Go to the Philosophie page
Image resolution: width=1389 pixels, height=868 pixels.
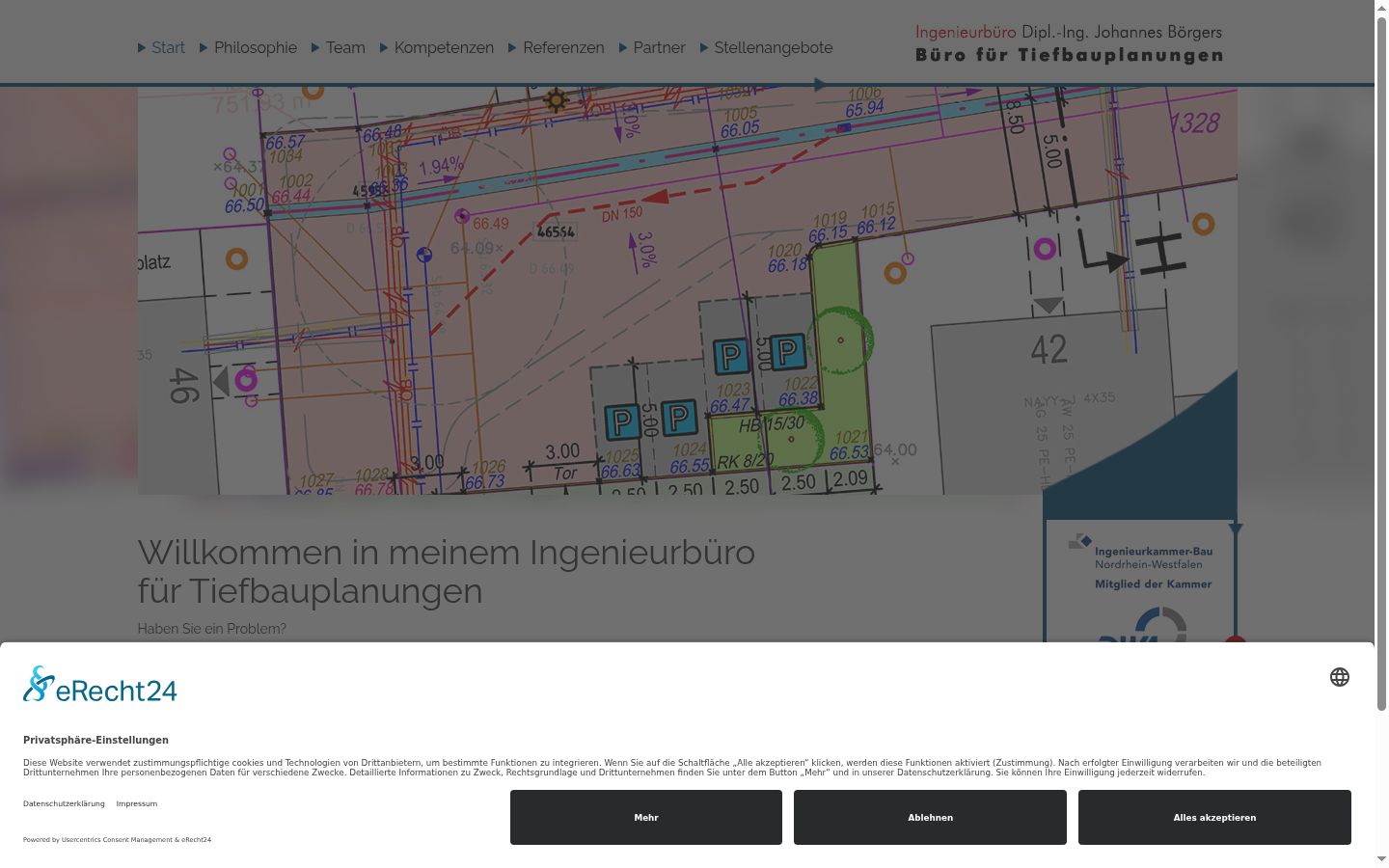(256, 47)
